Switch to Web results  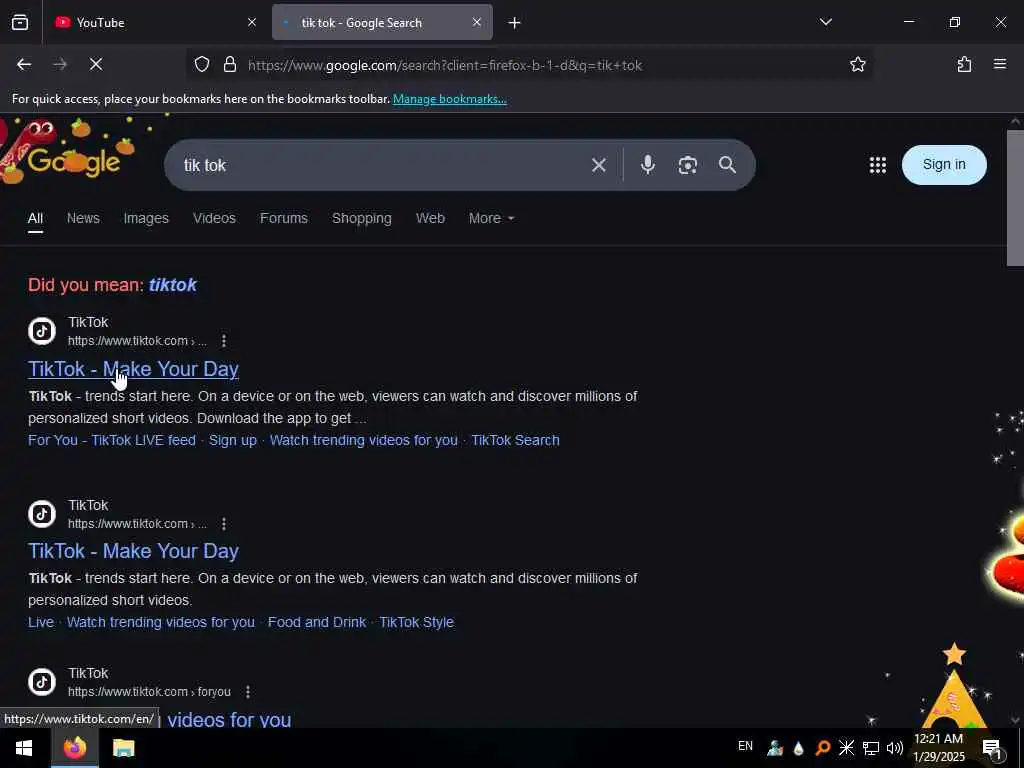[x=430, y=219]
